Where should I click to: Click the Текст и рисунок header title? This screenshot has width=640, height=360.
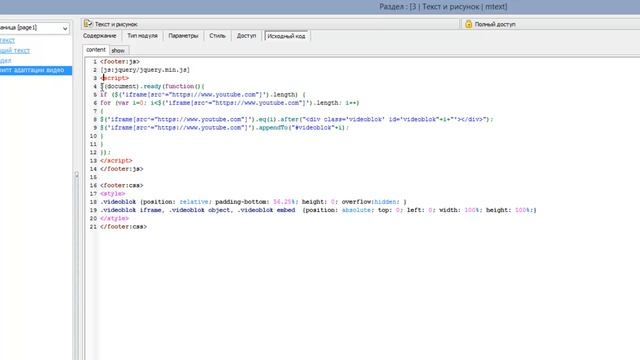(x=116, y=24)
